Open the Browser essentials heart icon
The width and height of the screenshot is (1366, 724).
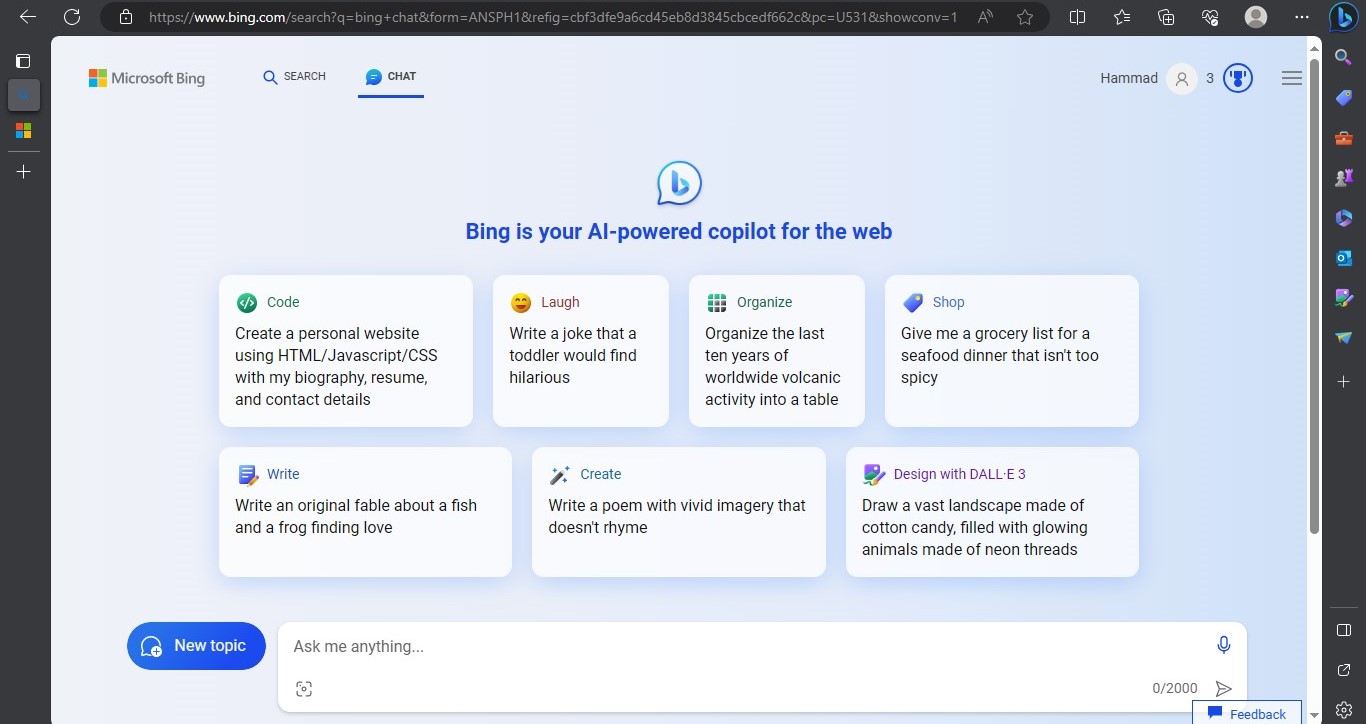1210,17
